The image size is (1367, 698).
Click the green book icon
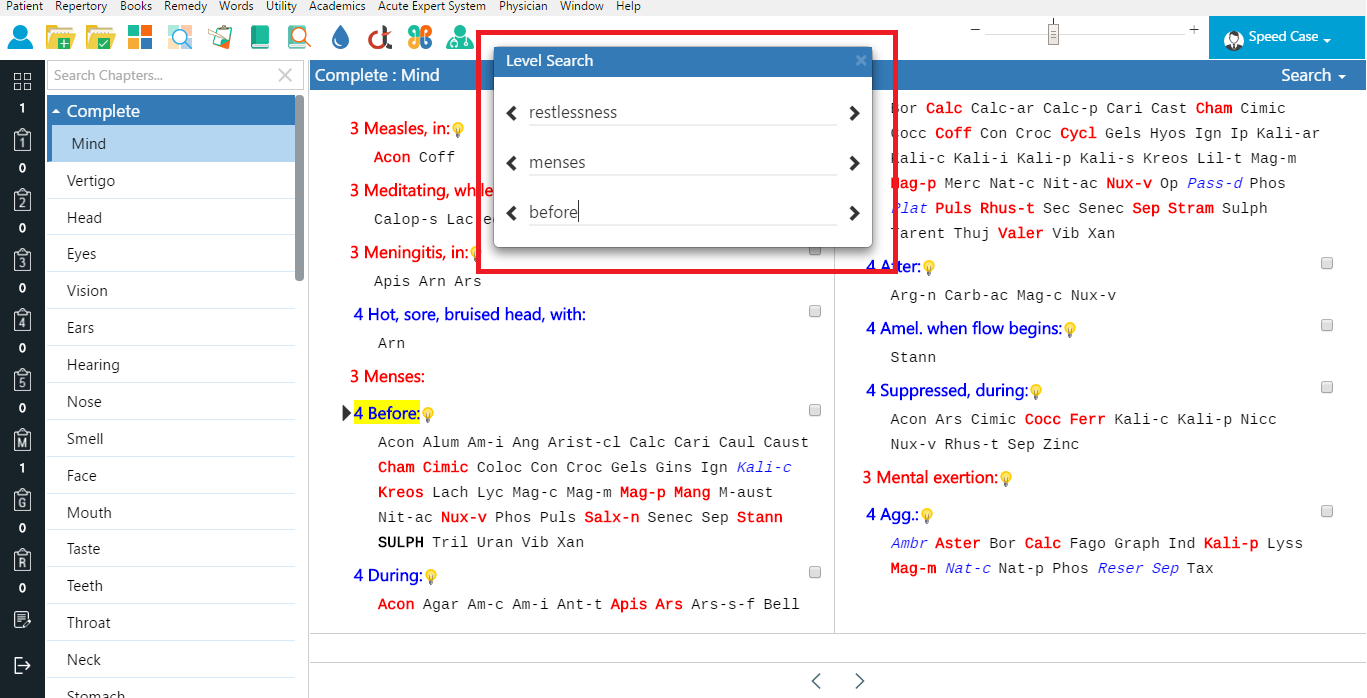260,38
